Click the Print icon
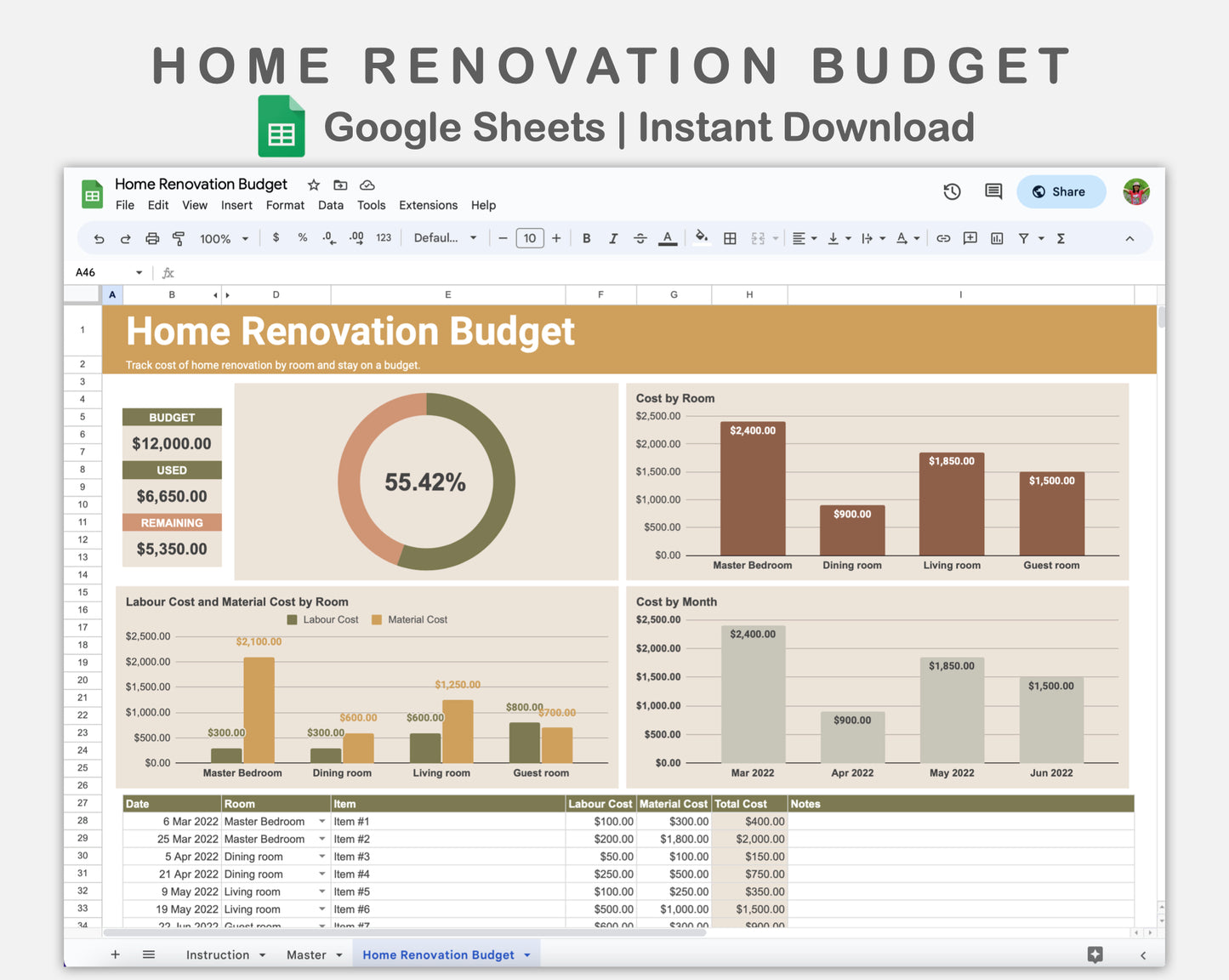The image size is (1229, 980). click(x=152, y=238)
